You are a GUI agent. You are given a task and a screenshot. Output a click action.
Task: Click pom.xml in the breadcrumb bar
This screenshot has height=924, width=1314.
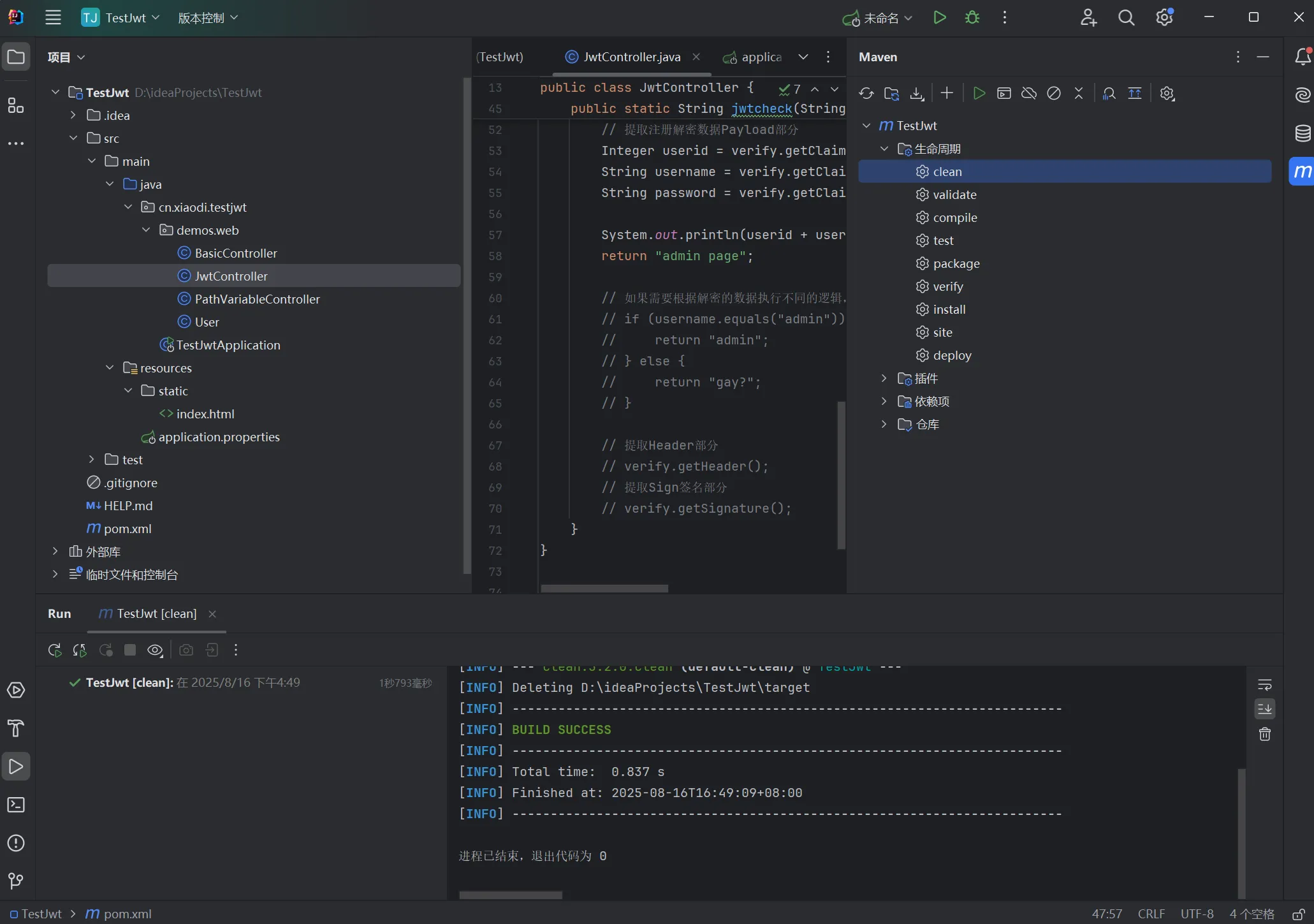click(127, 914)
